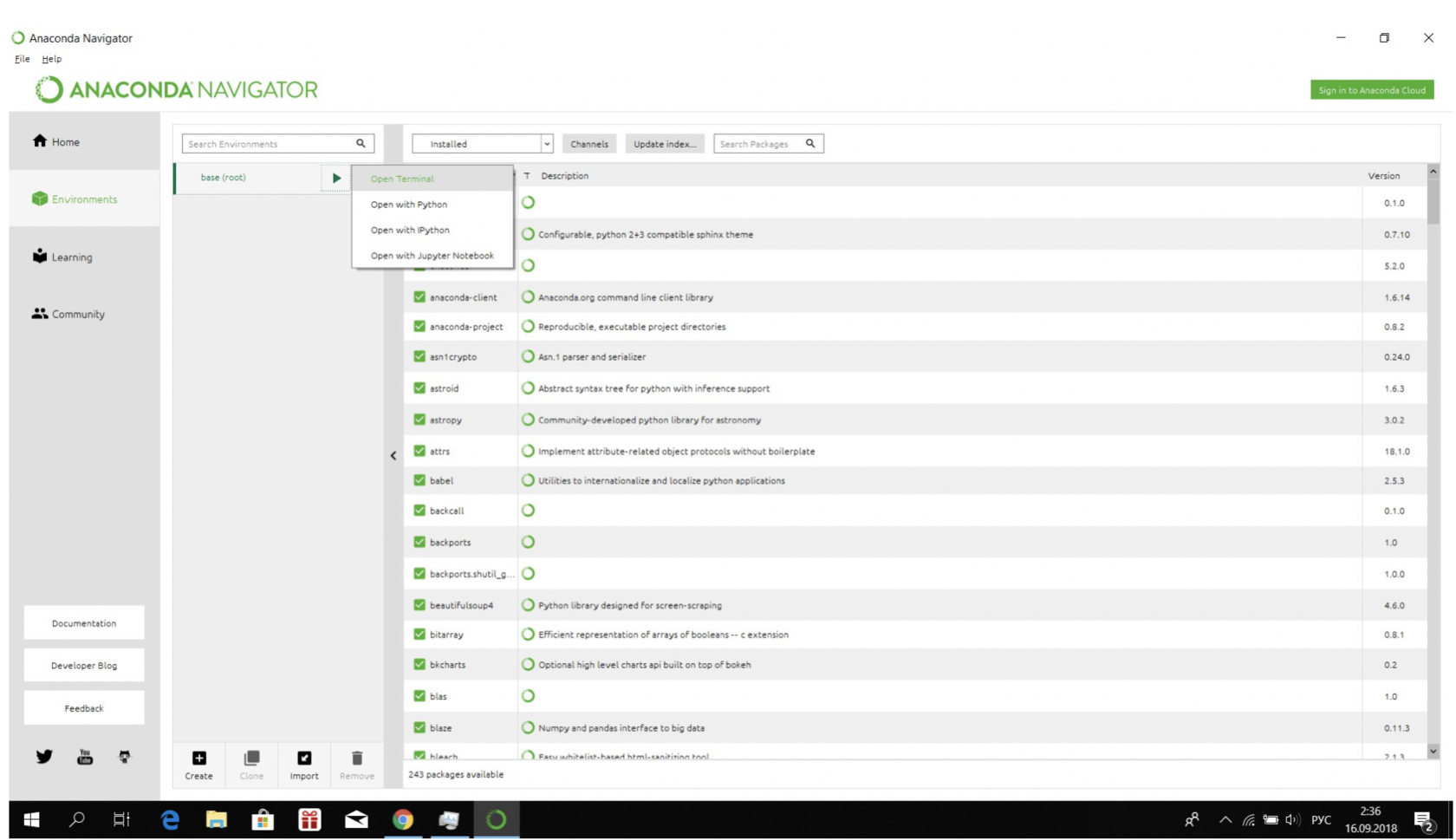The image size is (1456, 840).
Task: Uncheck the asn1crypto package checkbox
Action: click(x=419, y=356)
